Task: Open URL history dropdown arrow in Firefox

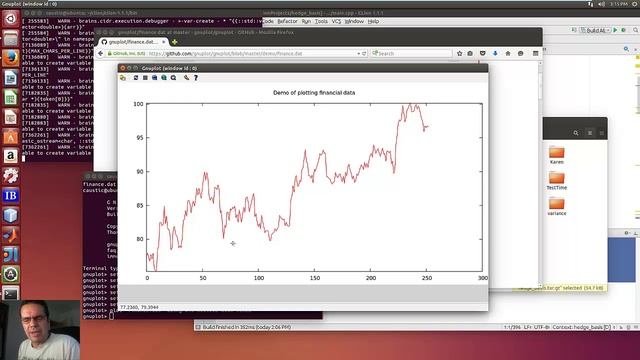Action: (359, 53)
